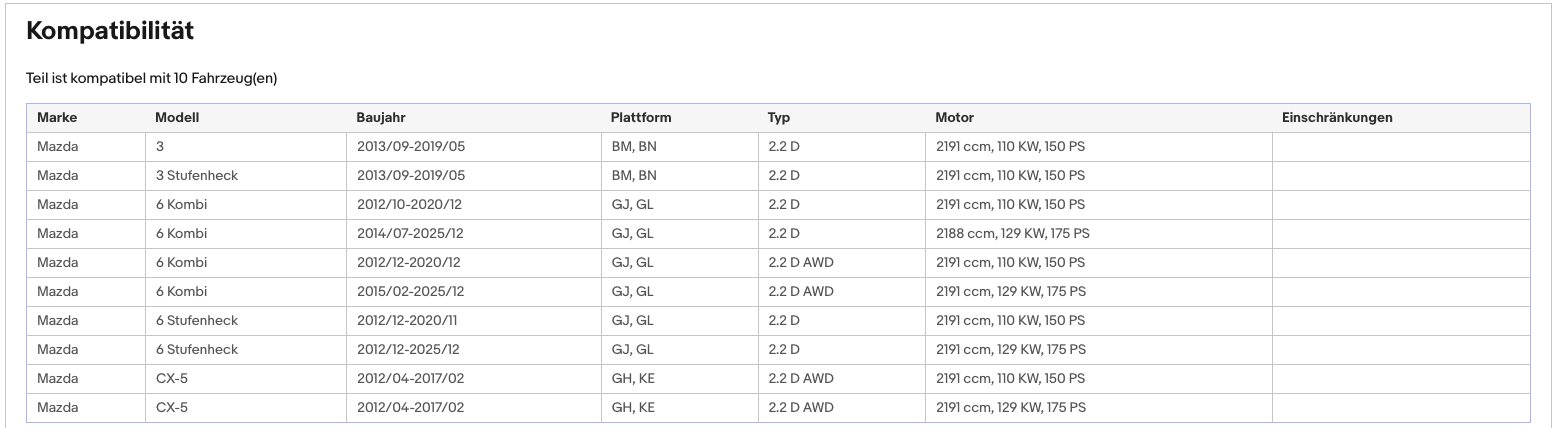Click 'GH, KE' in the CX-5 129 KW row
This screenshot has height=428, width=1557.
tap(633, 408)
